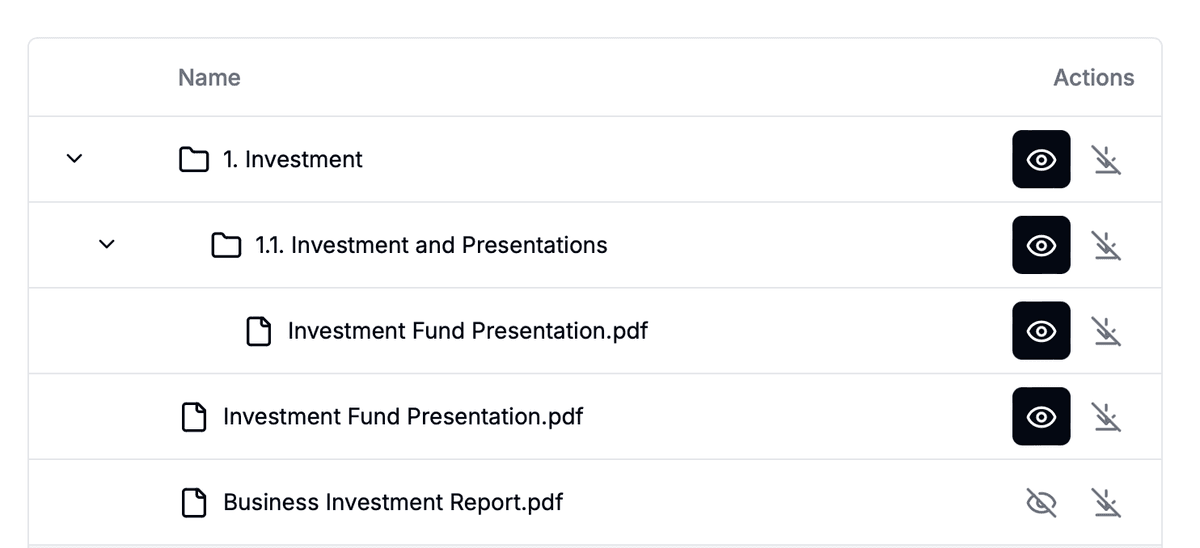1200x548 pixels.
Task: Click download icon for top-level Investment Fund Presentation.pdf
Action: (1105, 417)
